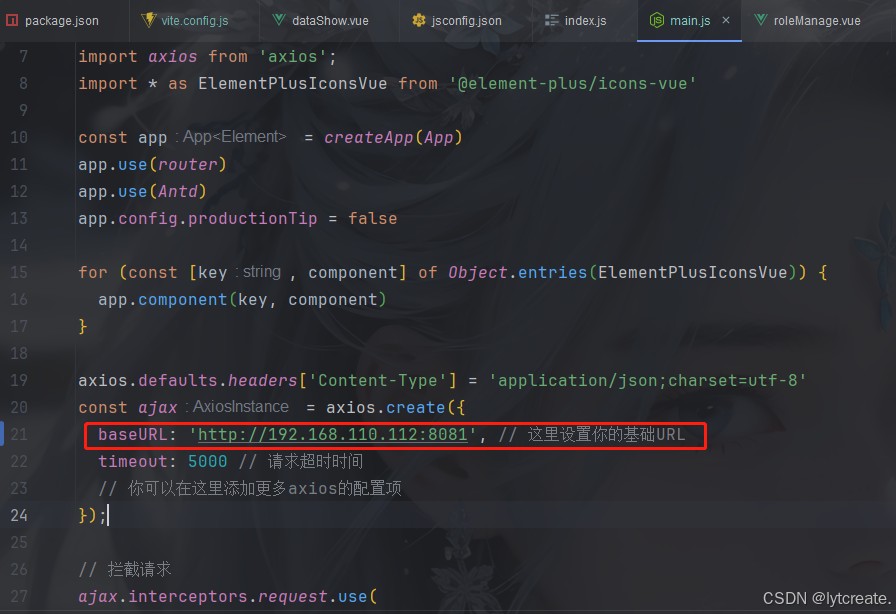896x614 pixels.
Task: Click baseURL property name on line 21
Action: 133,434
